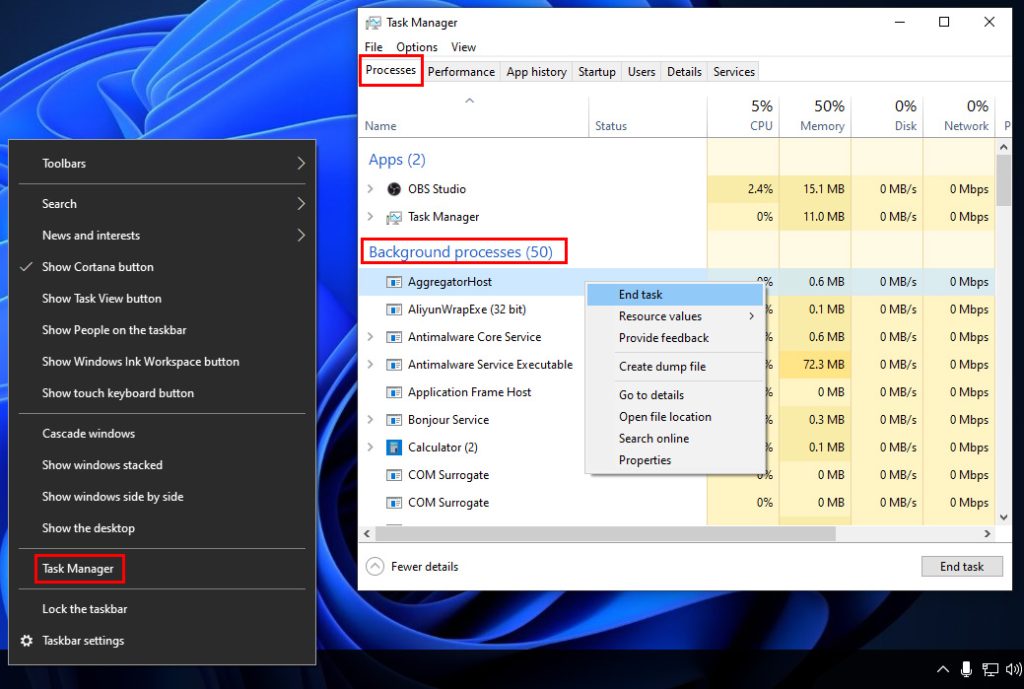Open News and interests submenu

(x=162, y=235)
